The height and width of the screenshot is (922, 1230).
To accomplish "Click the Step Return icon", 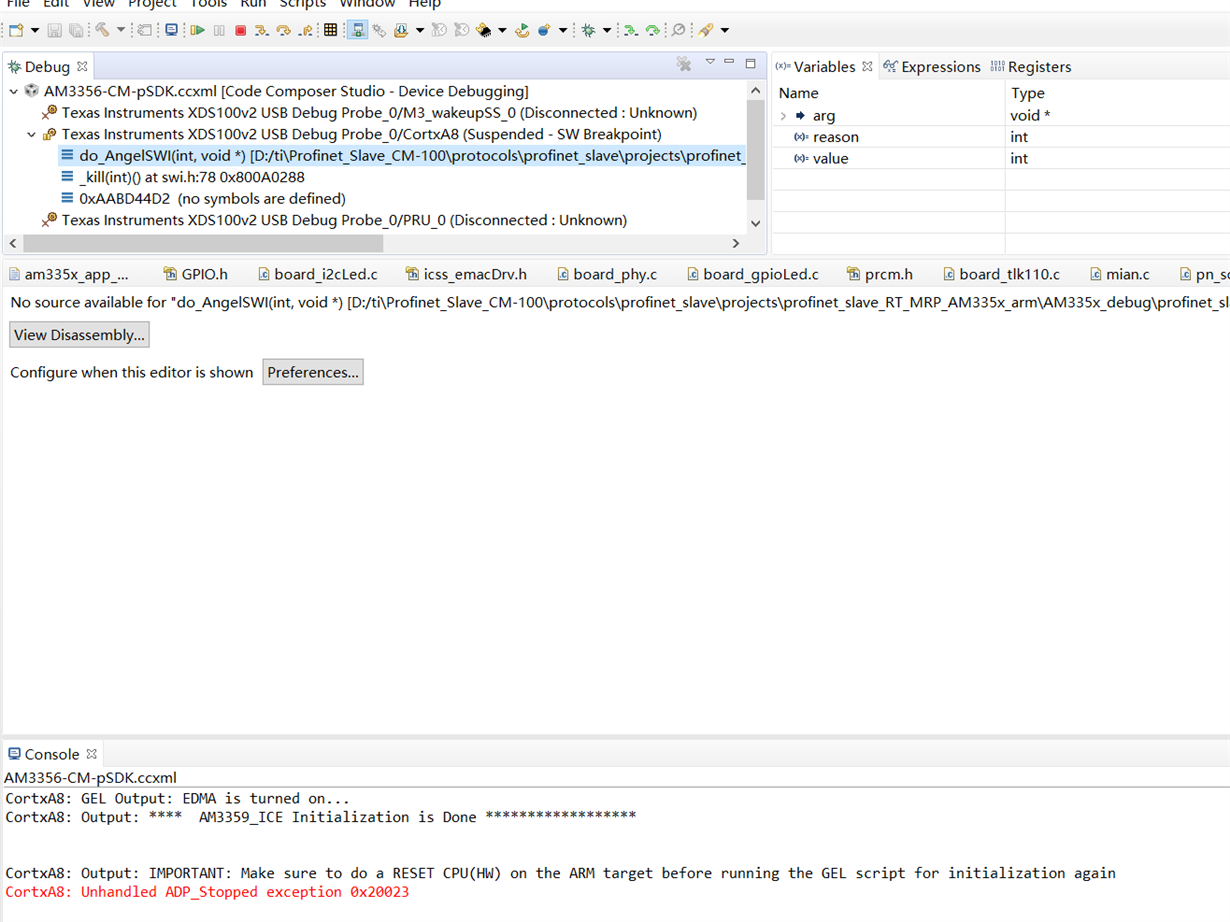I will tap(306, 30).
